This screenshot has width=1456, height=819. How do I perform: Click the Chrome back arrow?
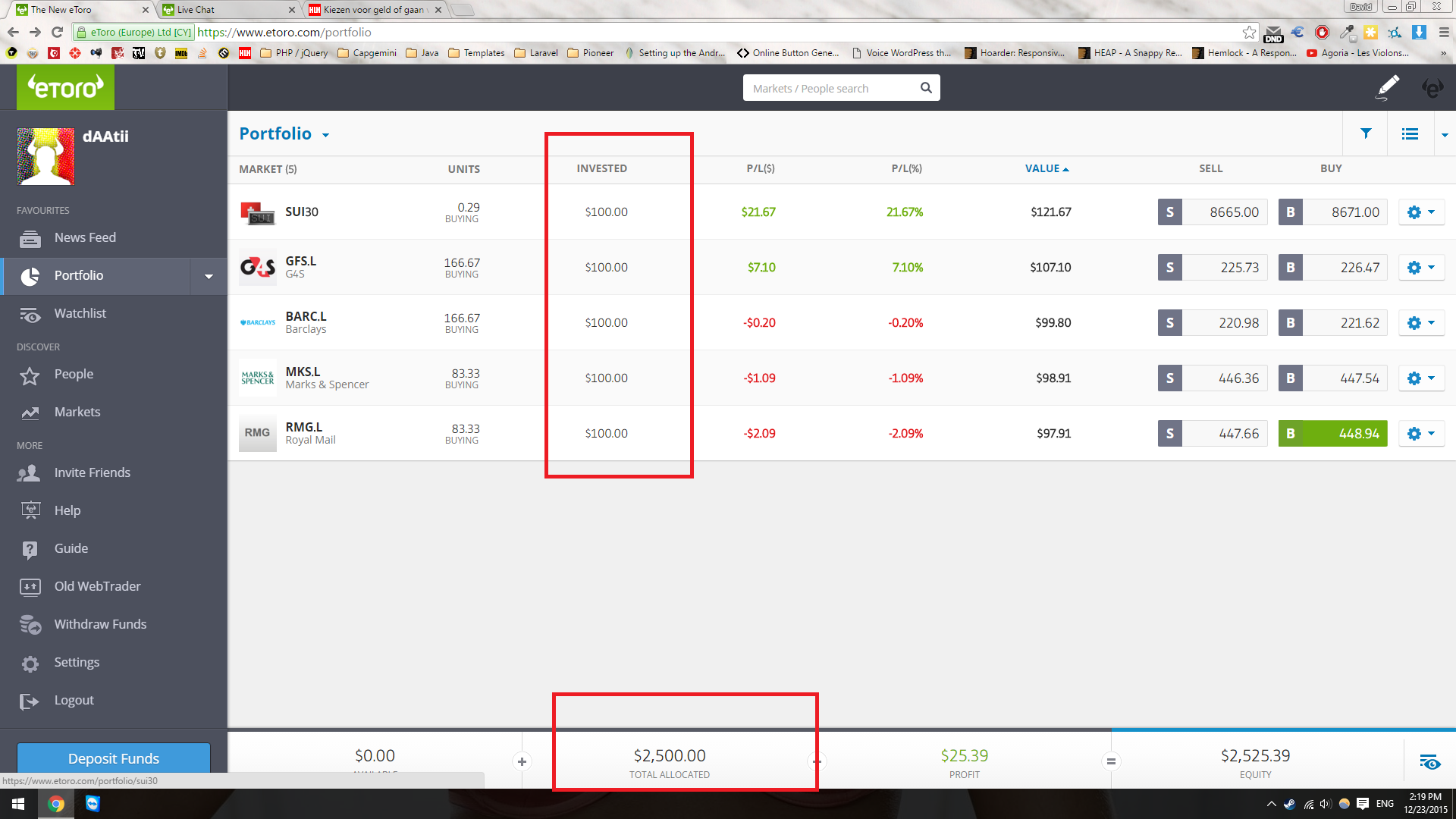[13, 32]
